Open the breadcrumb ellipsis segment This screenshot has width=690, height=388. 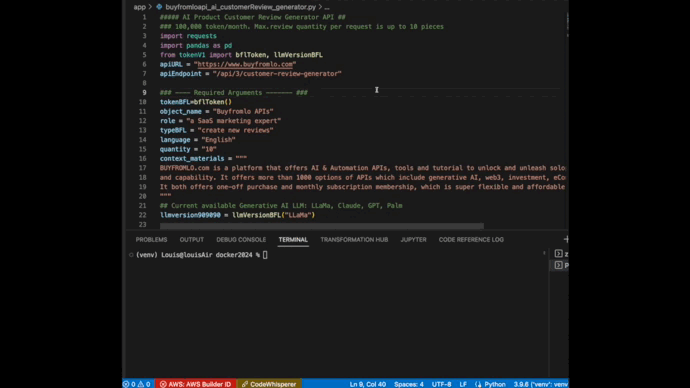click(x=327, y=7)
